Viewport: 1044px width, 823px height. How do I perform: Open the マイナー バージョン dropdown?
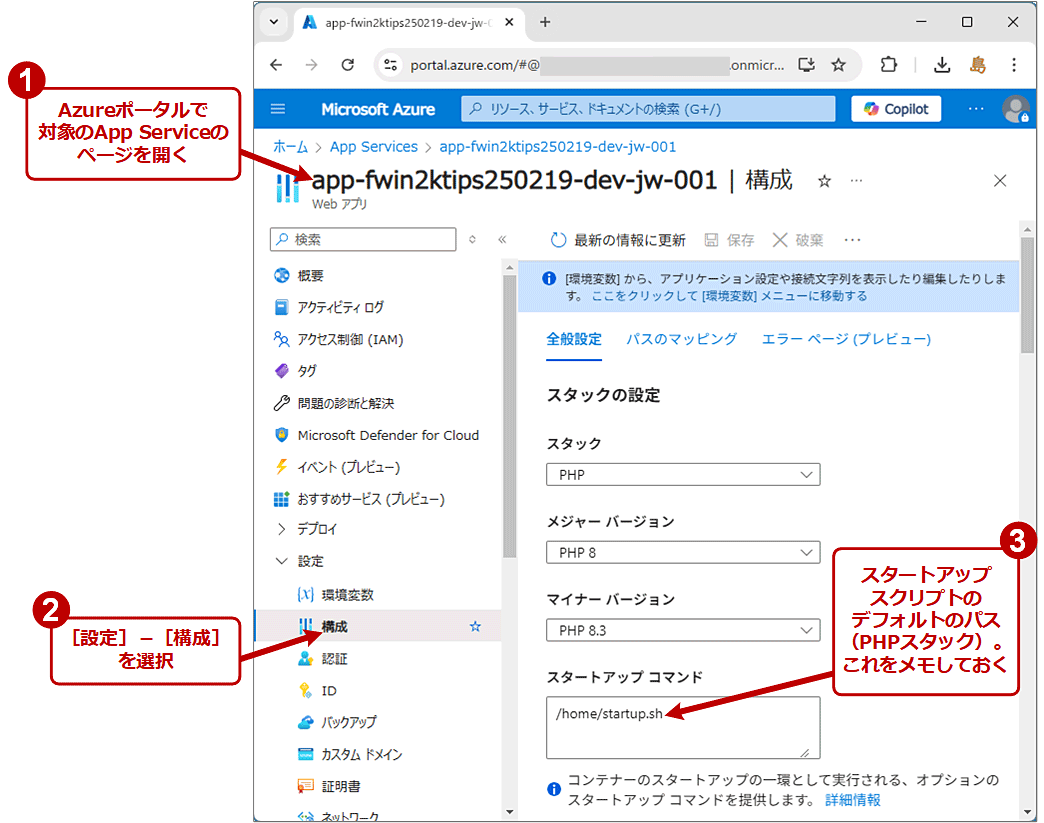tap(682, 630)
